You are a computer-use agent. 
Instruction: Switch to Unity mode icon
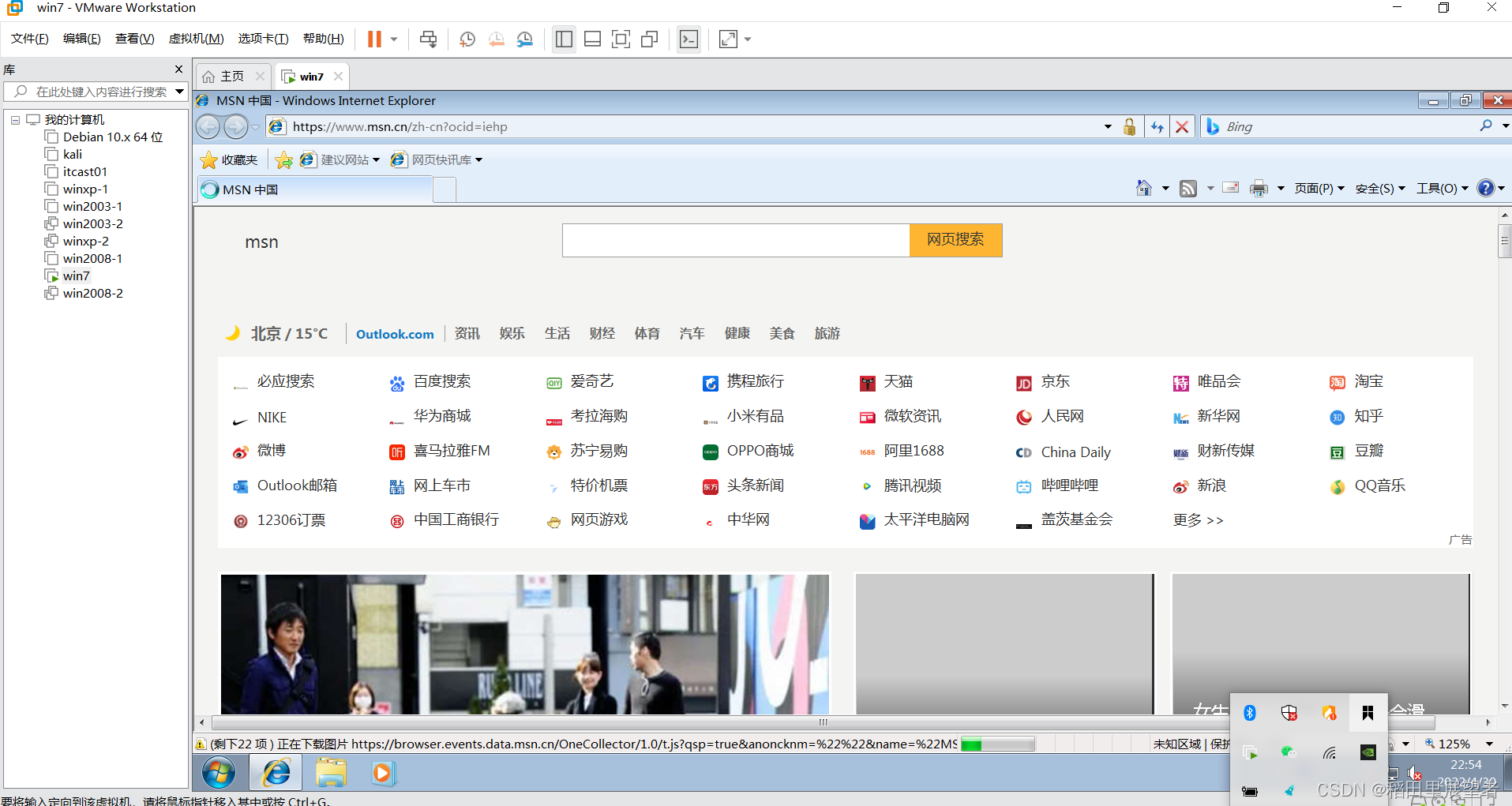[x=650, y=39]
